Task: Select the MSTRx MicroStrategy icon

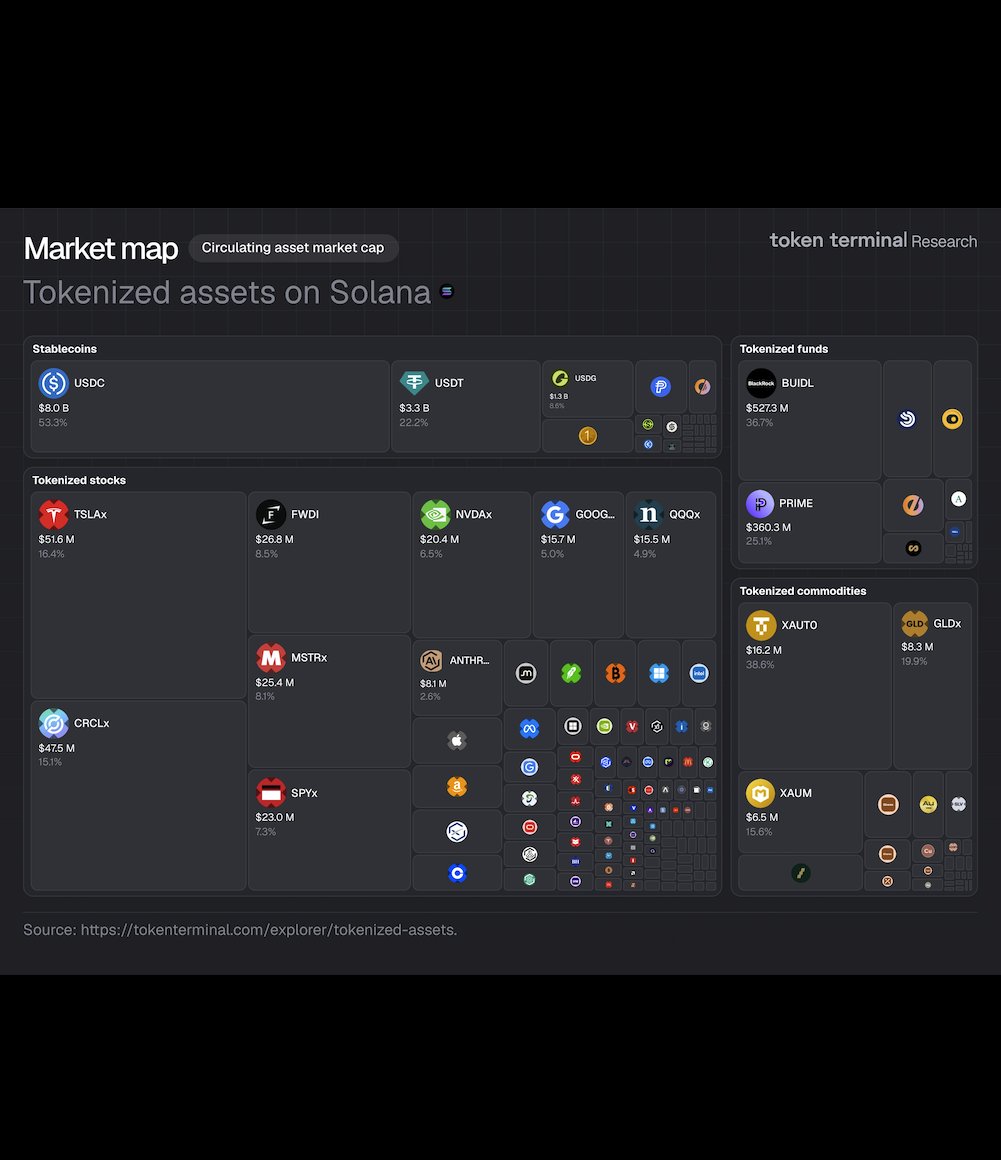Action: point(271,658)
